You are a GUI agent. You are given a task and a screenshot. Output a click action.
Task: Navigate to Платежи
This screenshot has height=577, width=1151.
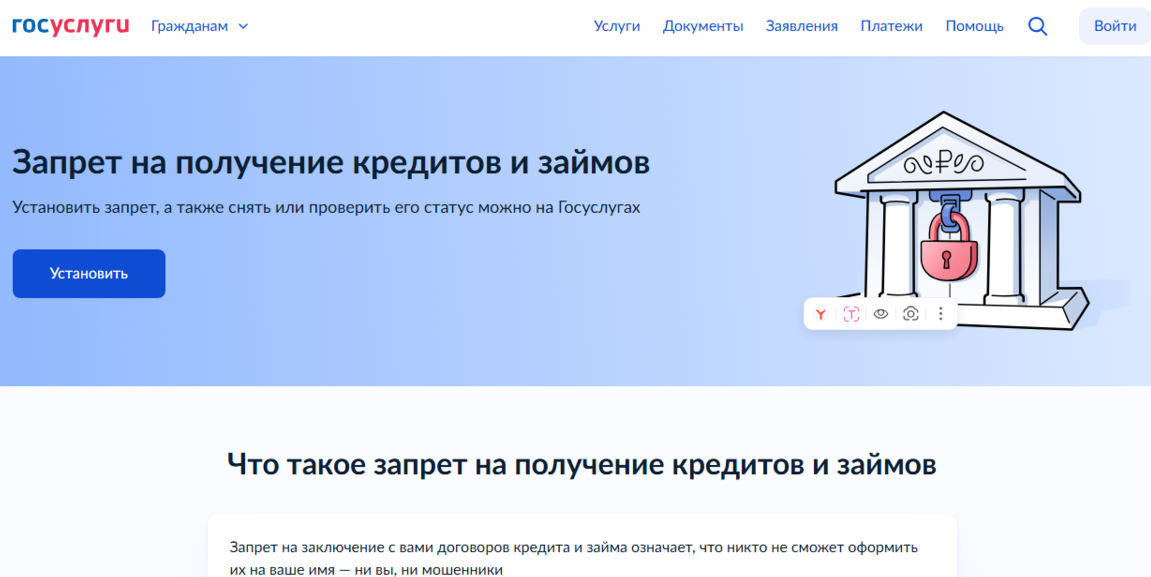pos(891,26)
